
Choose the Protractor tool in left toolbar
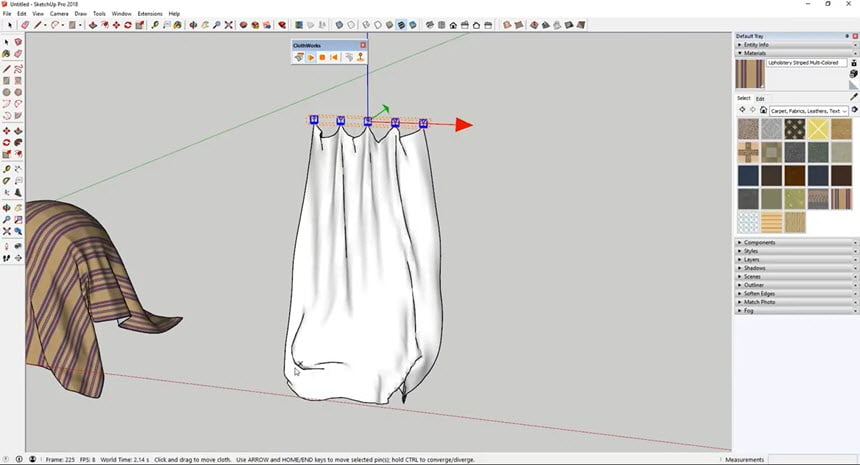(7, 180)
